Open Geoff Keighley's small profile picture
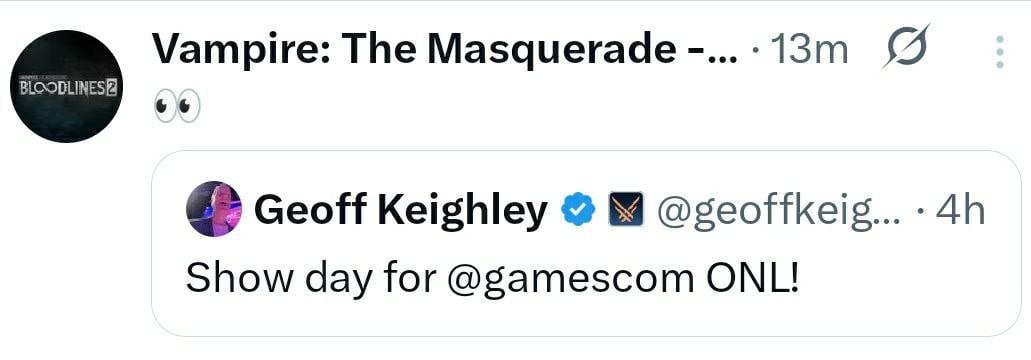 point(214,208)
